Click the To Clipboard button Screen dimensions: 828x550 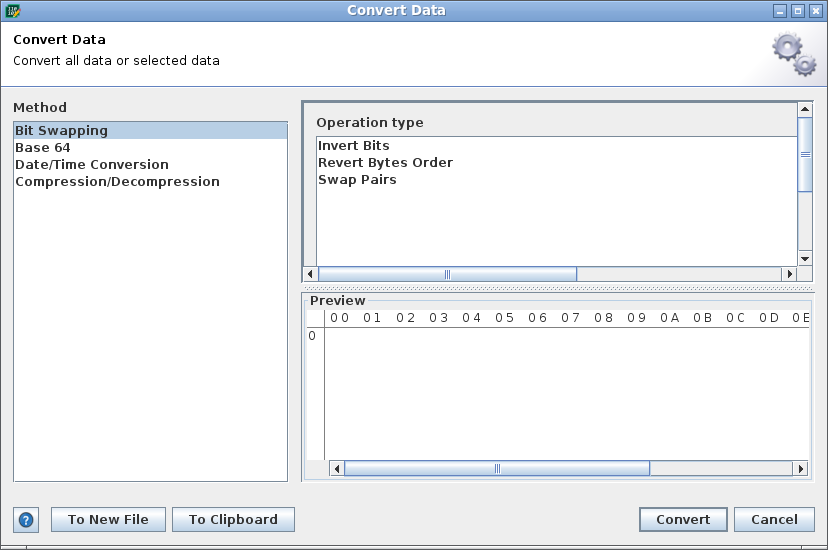pos(233,519)
